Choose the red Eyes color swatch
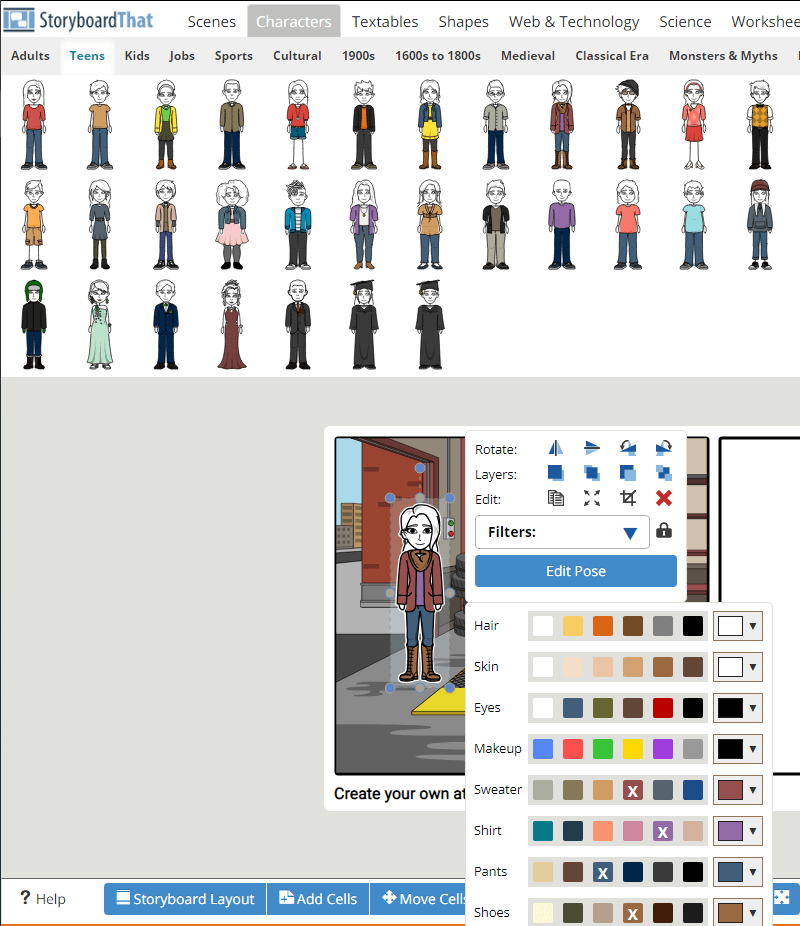Image resolution: width=800 pixels, height=926 pixels. click(x=662, y=708)
